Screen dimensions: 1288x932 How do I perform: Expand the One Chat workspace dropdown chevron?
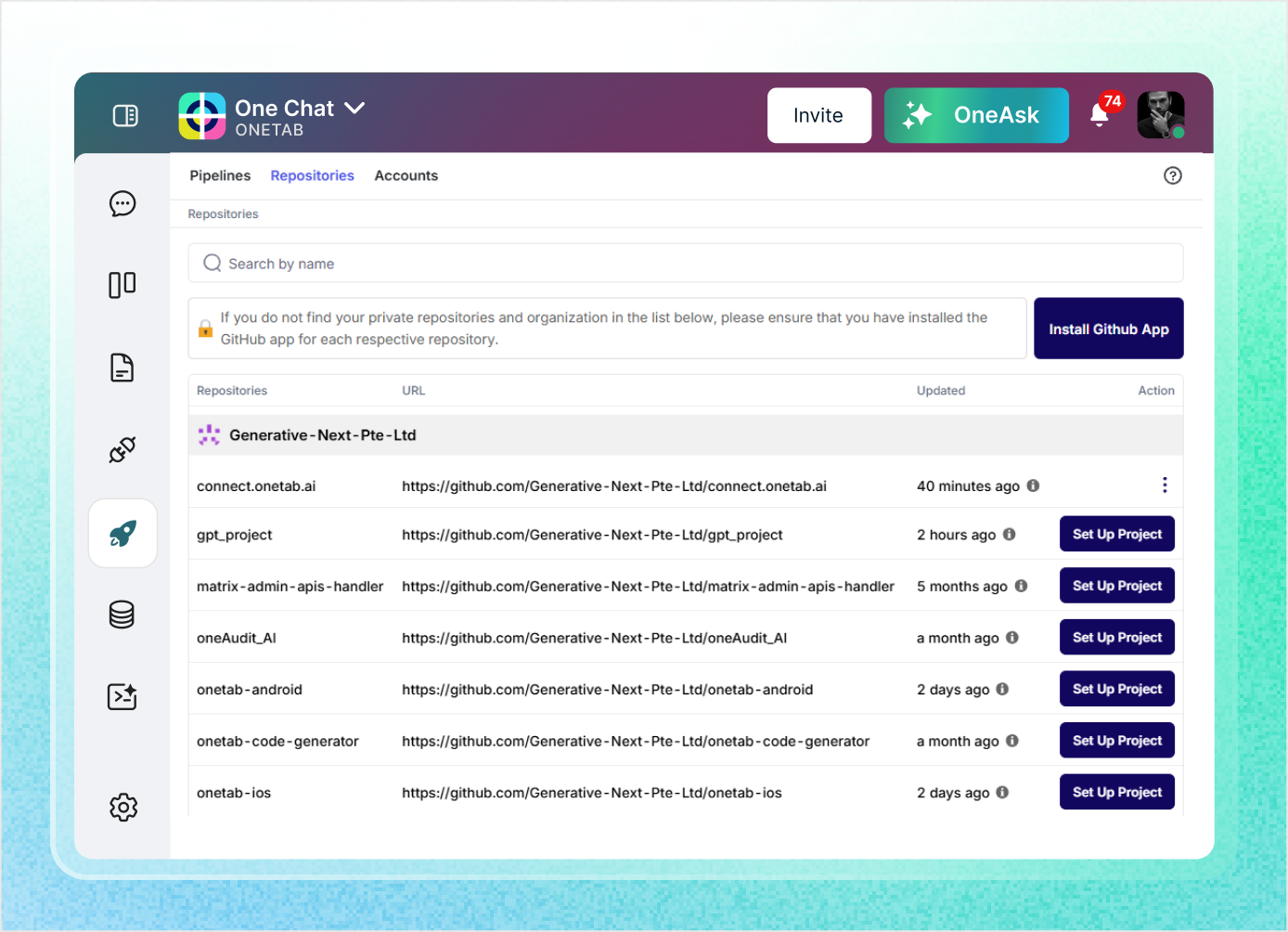click(x=354, y=108)
